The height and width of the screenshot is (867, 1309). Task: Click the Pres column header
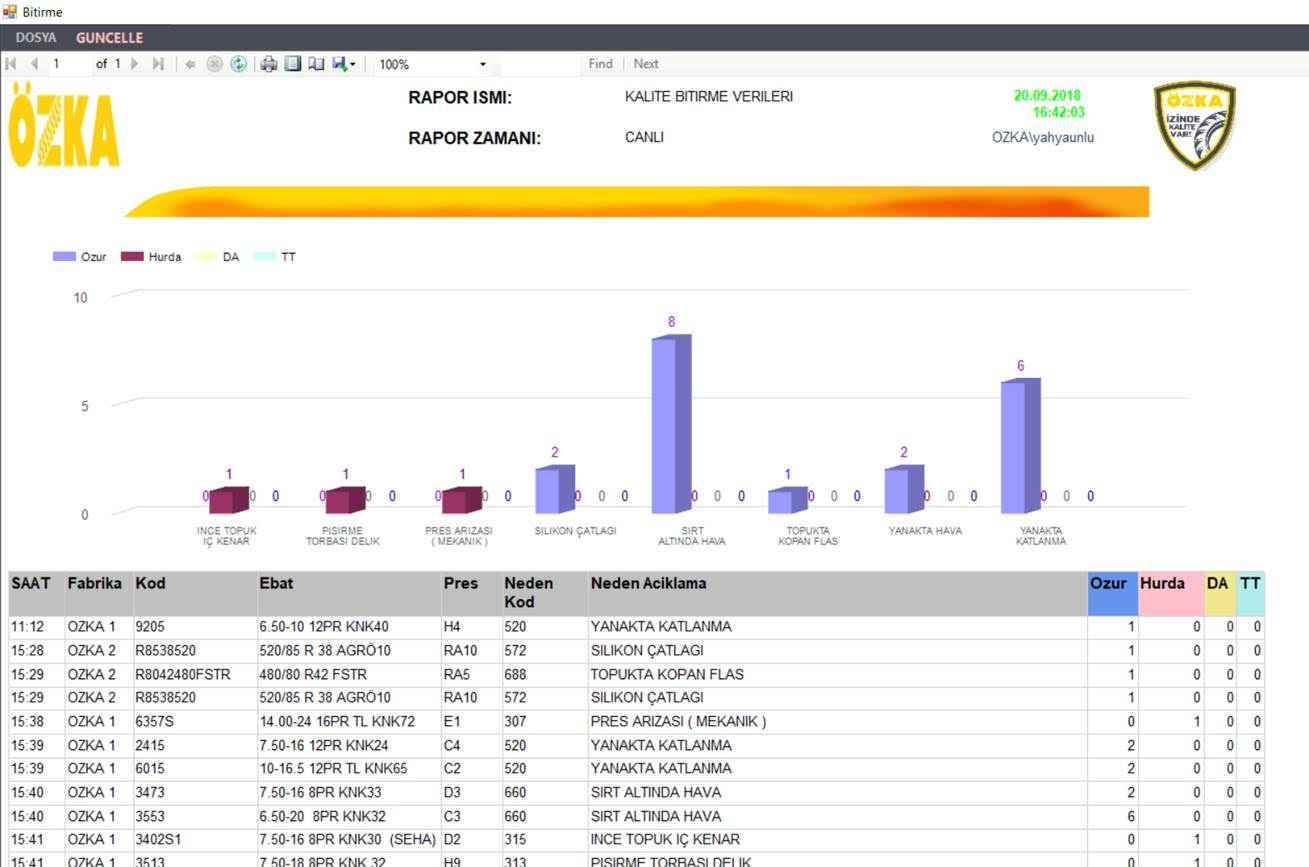[x=470, y=593]
